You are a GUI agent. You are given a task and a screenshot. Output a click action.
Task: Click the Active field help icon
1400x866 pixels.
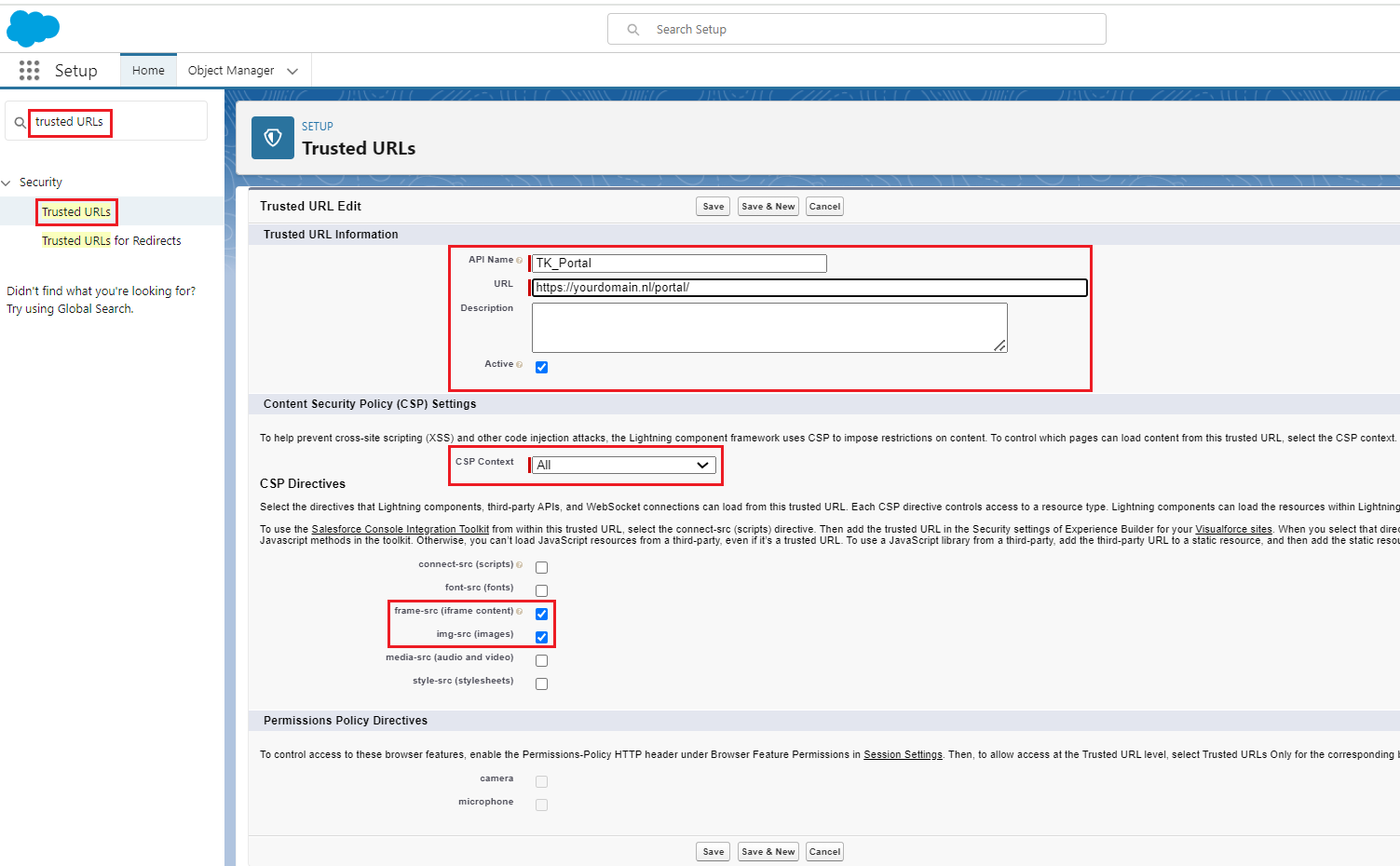click(x=520, y=365)
